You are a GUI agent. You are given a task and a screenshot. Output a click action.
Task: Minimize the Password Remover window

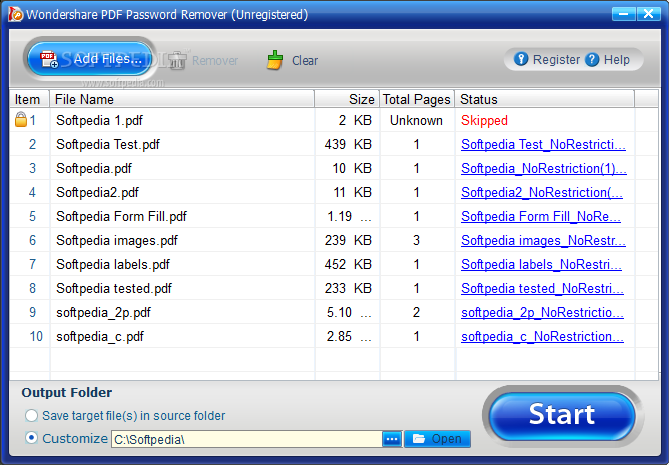(623, 14)
